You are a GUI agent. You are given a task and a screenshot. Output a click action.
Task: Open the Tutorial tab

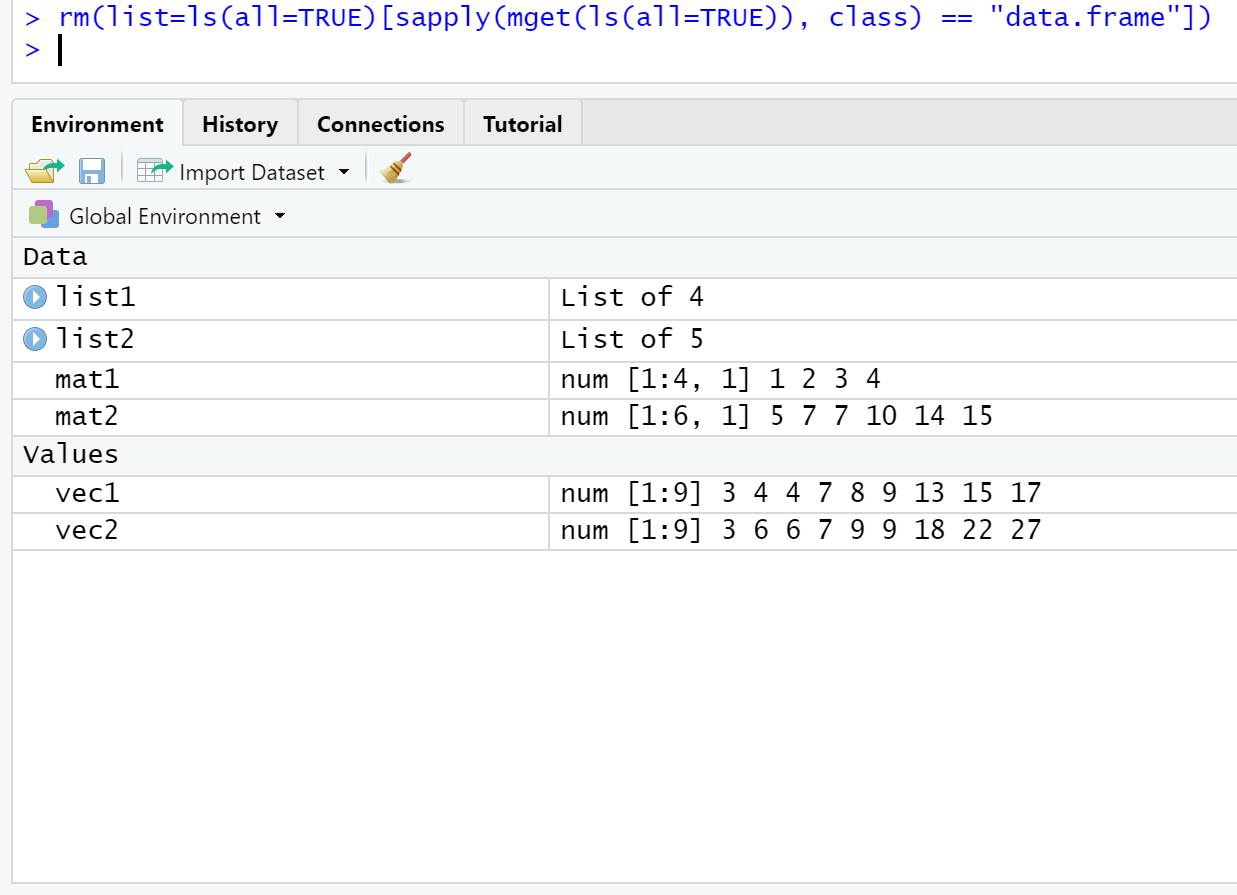(x=522, y=124)
